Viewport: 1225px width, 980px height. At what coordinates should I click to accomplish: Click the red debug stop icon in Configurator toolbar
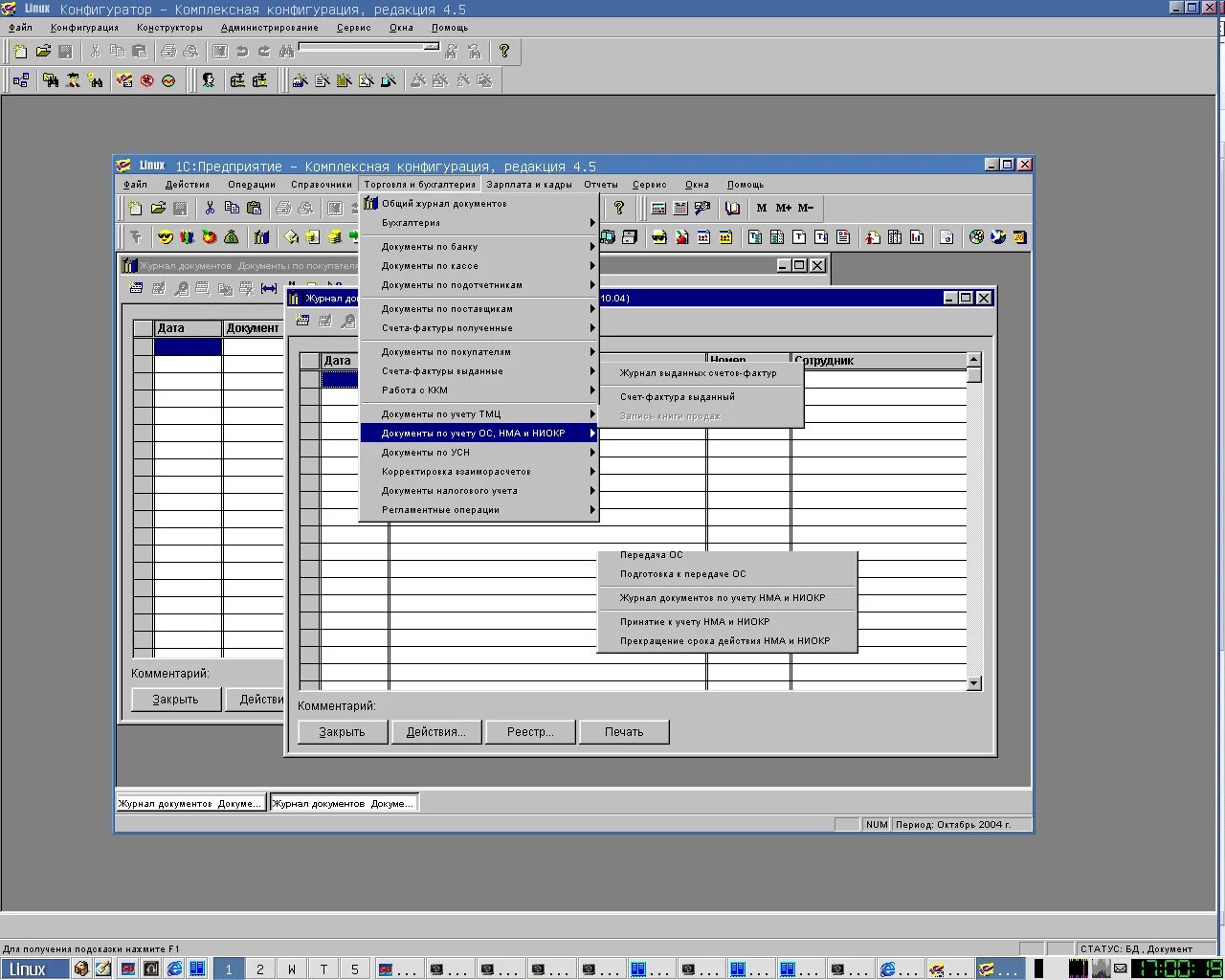tap(147, 80)
